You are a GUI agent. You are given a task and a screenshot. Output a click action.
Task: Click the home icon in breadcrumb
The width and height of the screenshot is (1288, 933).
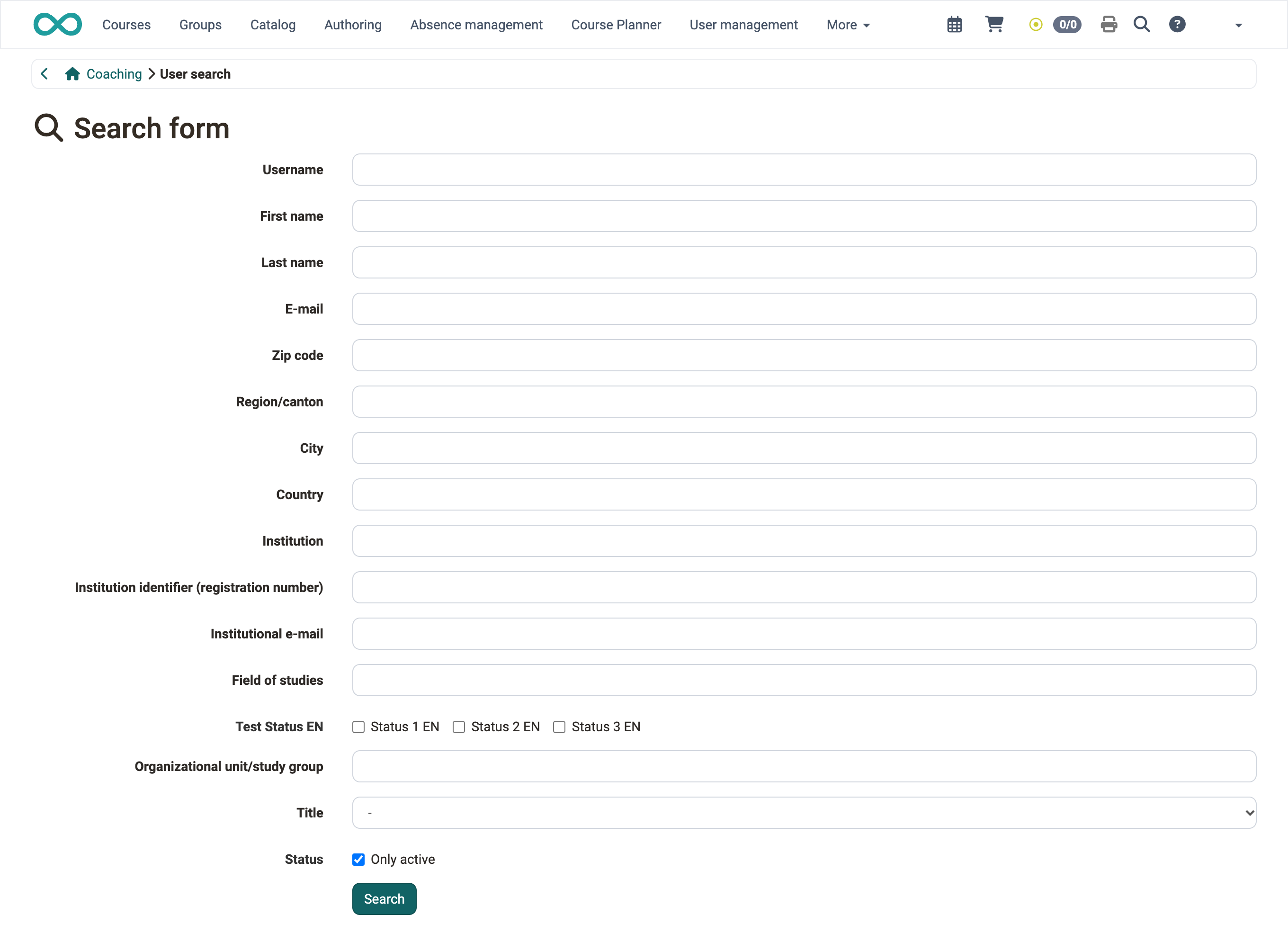pos(72,74)
